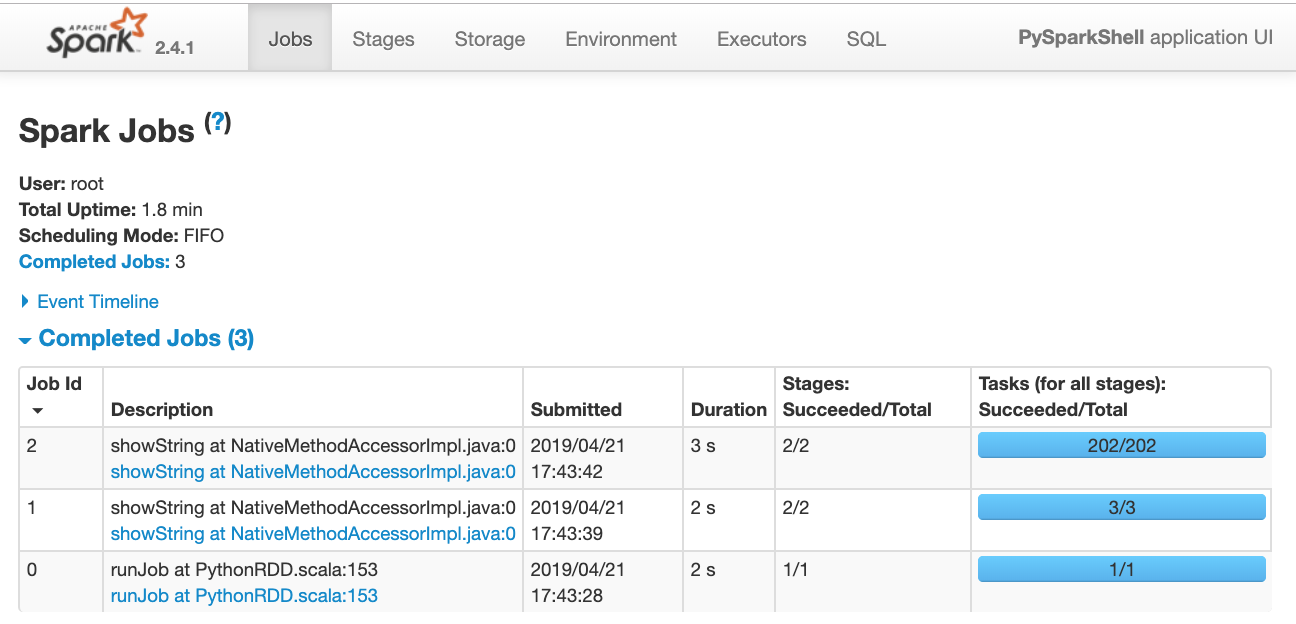Screen dimensions: 1296x624
Task: Sort jobs by Submitted column header
Action: (x=576, y=409)
